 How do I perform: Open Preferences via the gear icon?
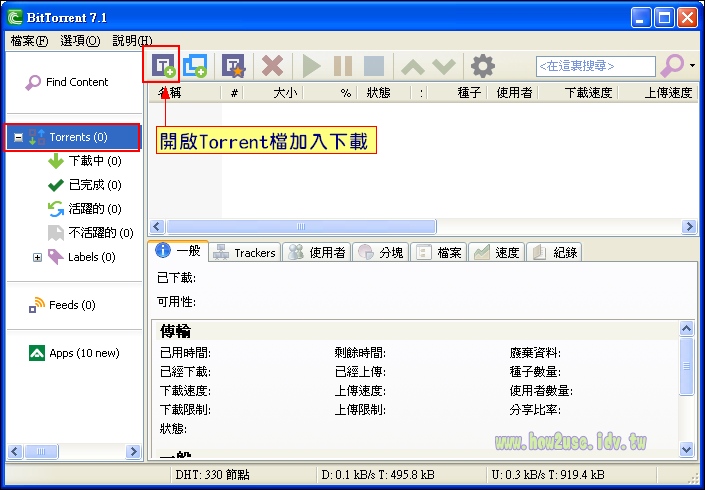coord(483,66)
